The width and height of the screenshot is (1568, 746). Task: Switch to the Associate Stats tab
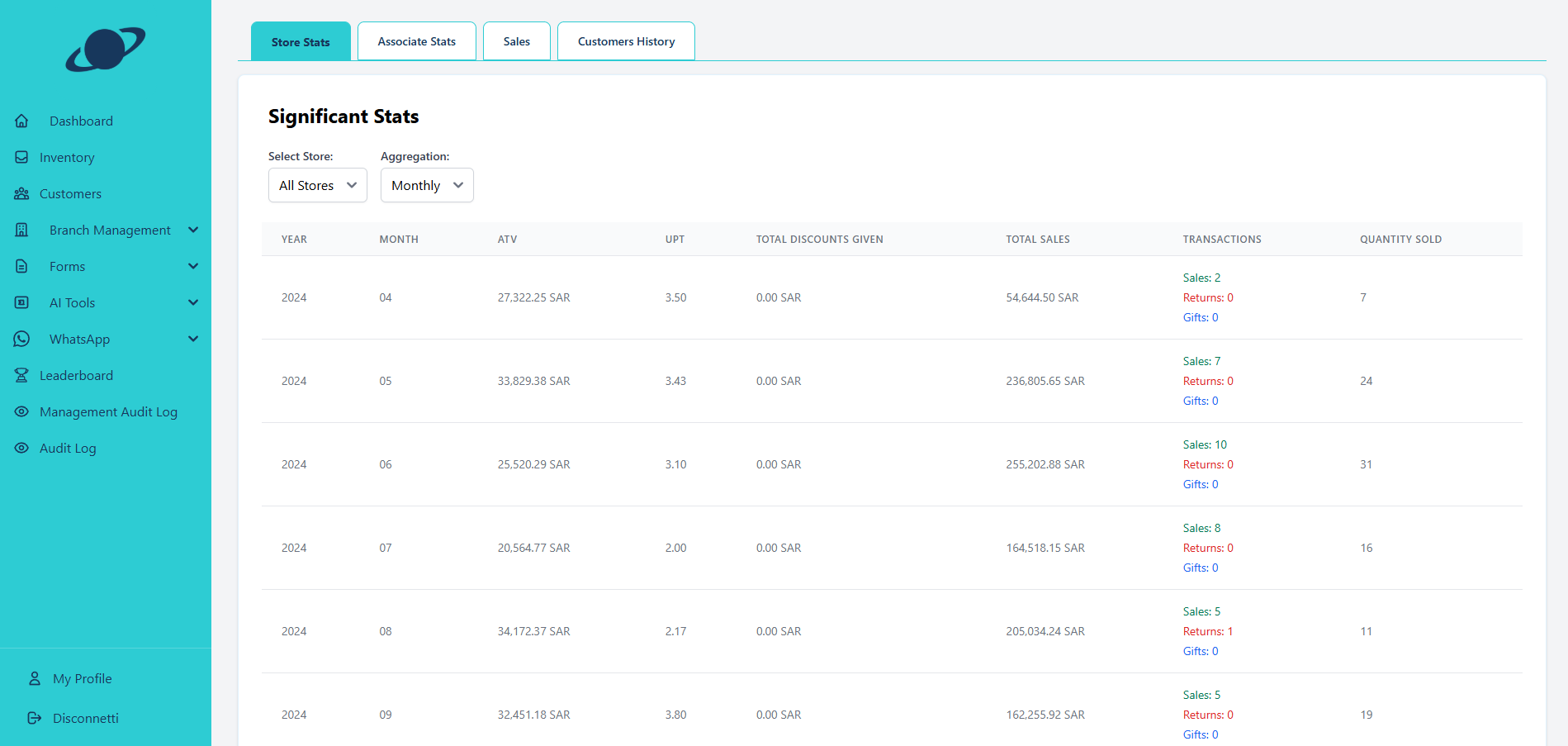coord(416,41)
